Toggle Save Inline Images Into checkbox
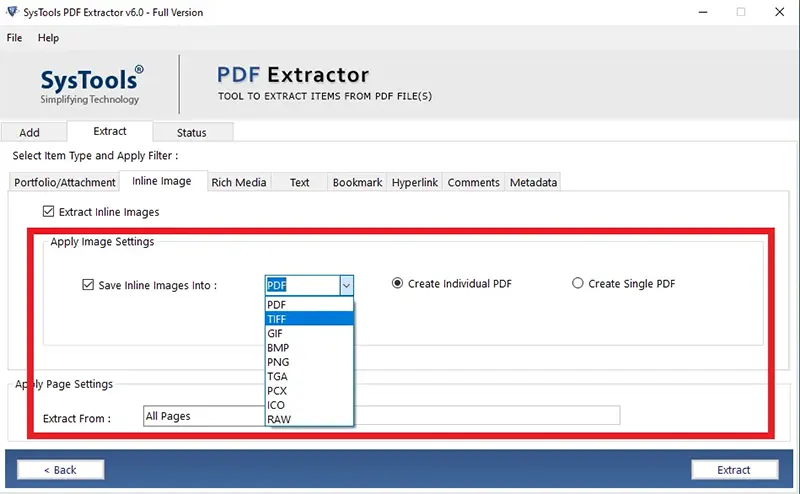 88,284
